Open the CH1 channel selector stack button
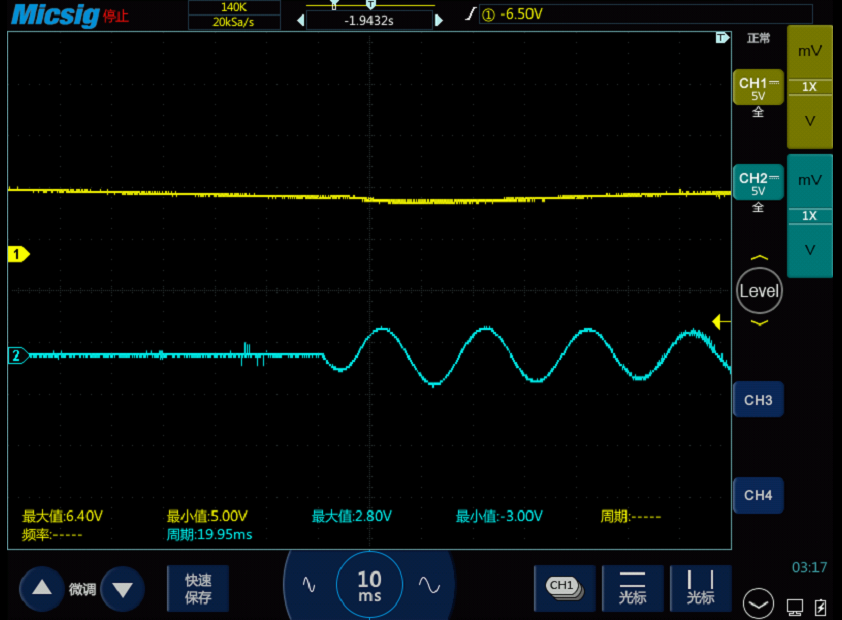This screenshot has width=842, height=620. (564, 588)
